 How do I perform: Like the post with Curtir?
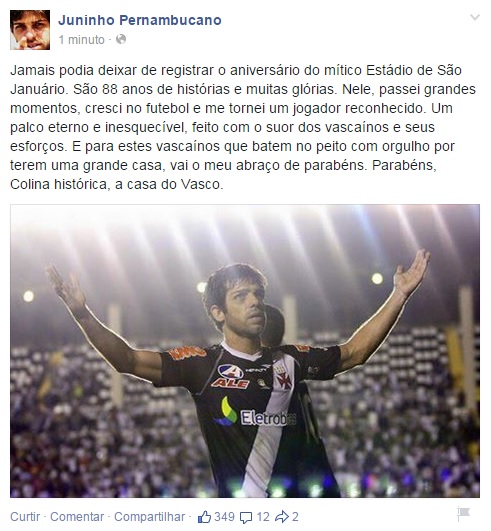(25, 517)
